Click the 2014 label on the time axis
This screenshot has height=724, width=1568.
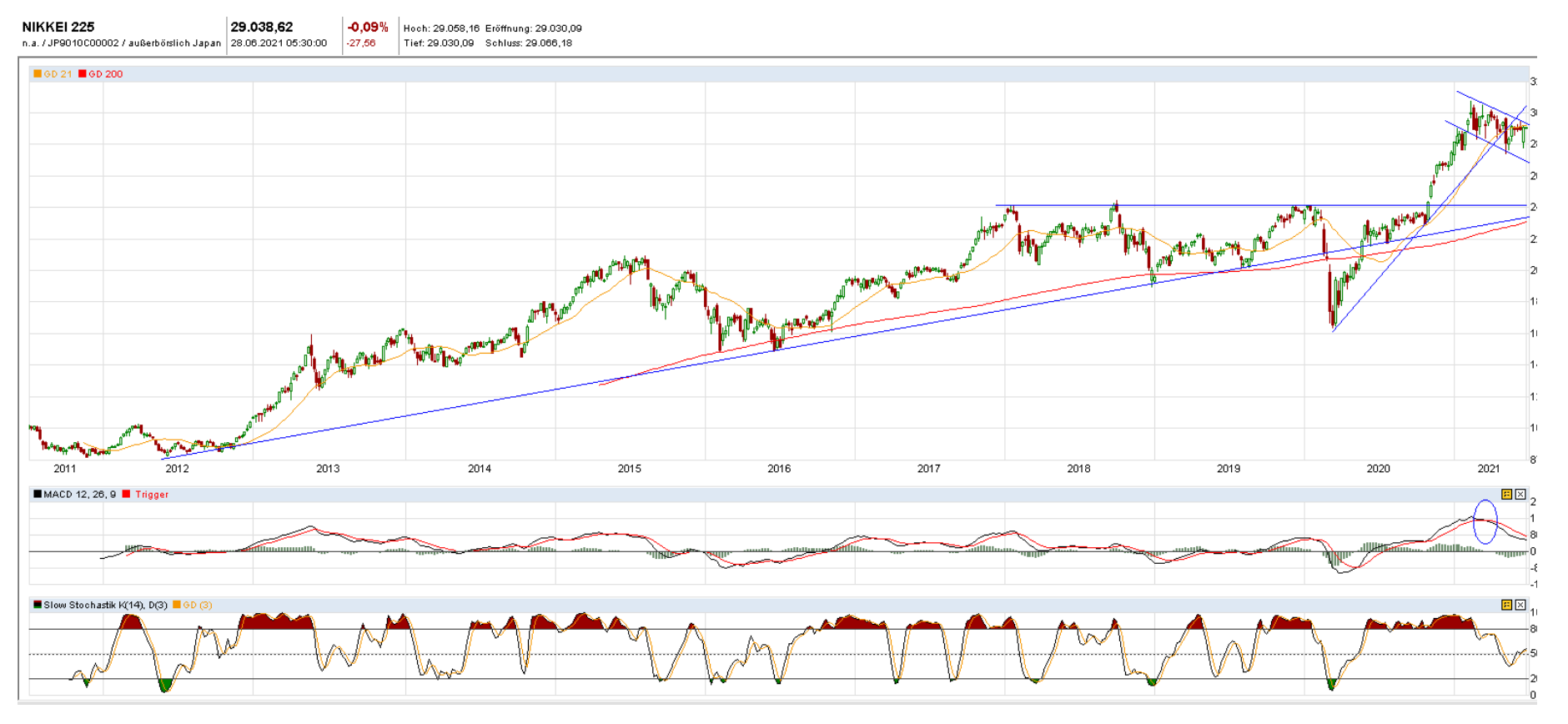tap(480, 469)
